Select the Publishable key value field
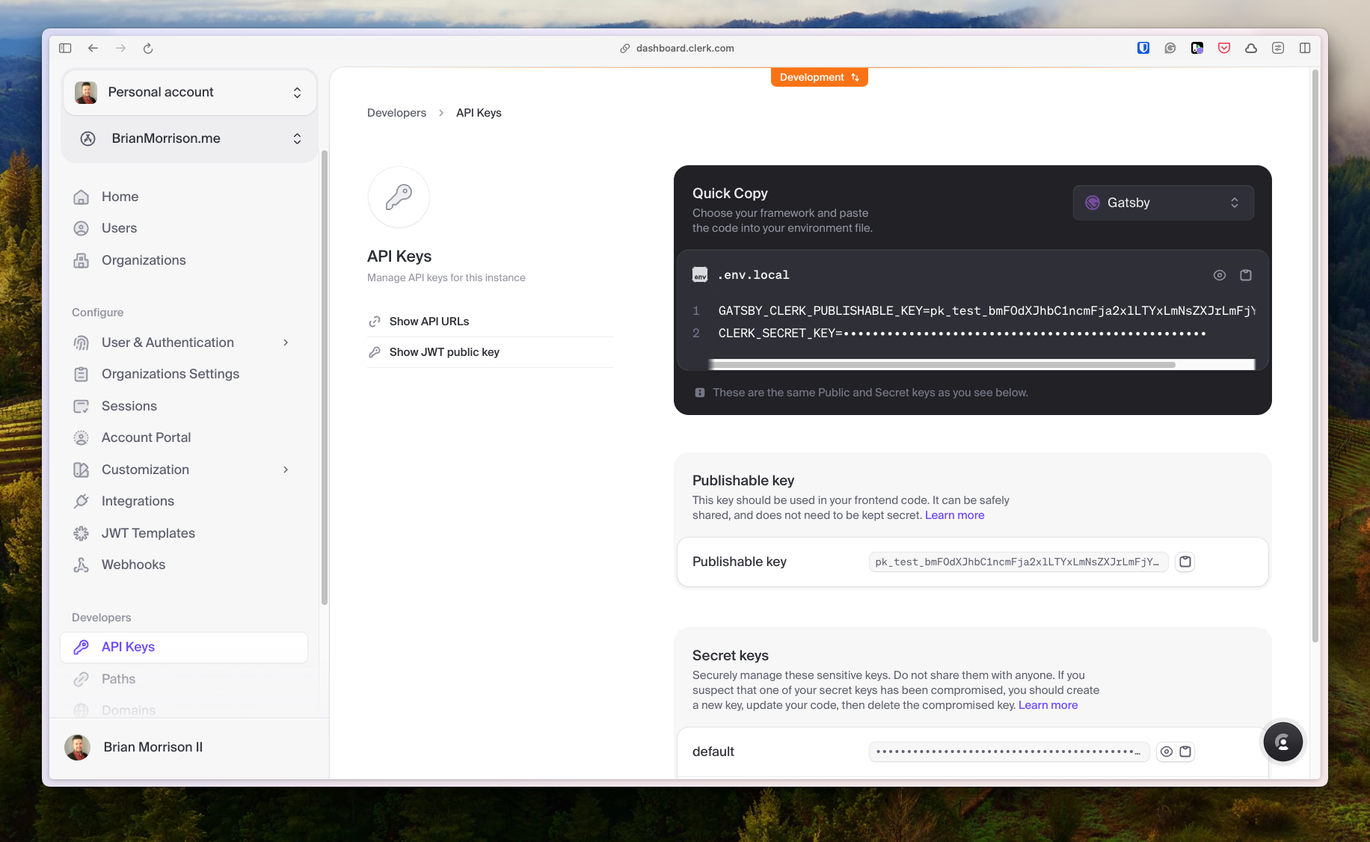Viewport: 1370px width, 842px height. tap(1018, 562)
